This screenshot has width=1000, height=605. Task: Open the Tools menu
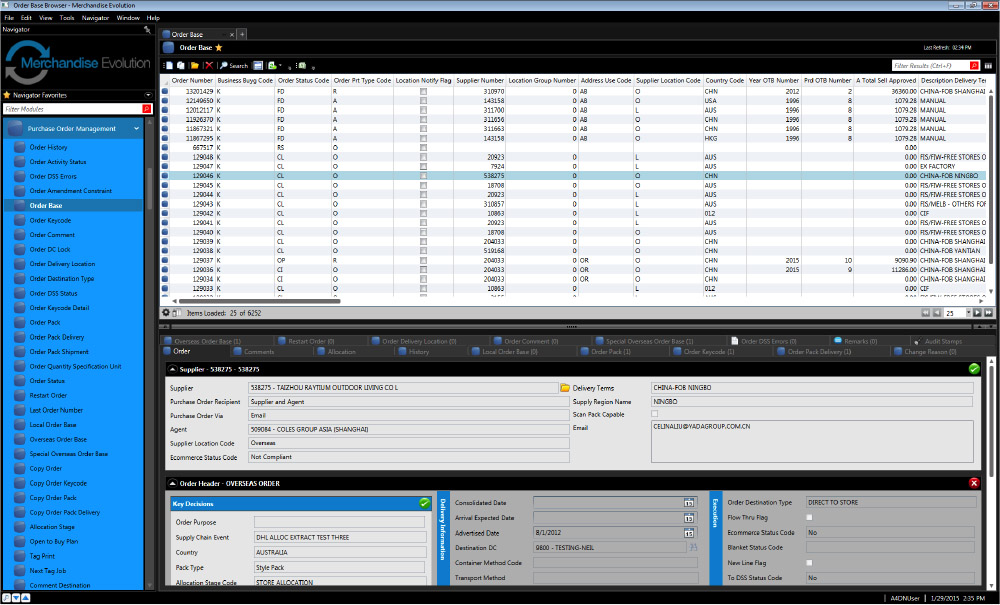pyautogui.click(x=67, y=18)
